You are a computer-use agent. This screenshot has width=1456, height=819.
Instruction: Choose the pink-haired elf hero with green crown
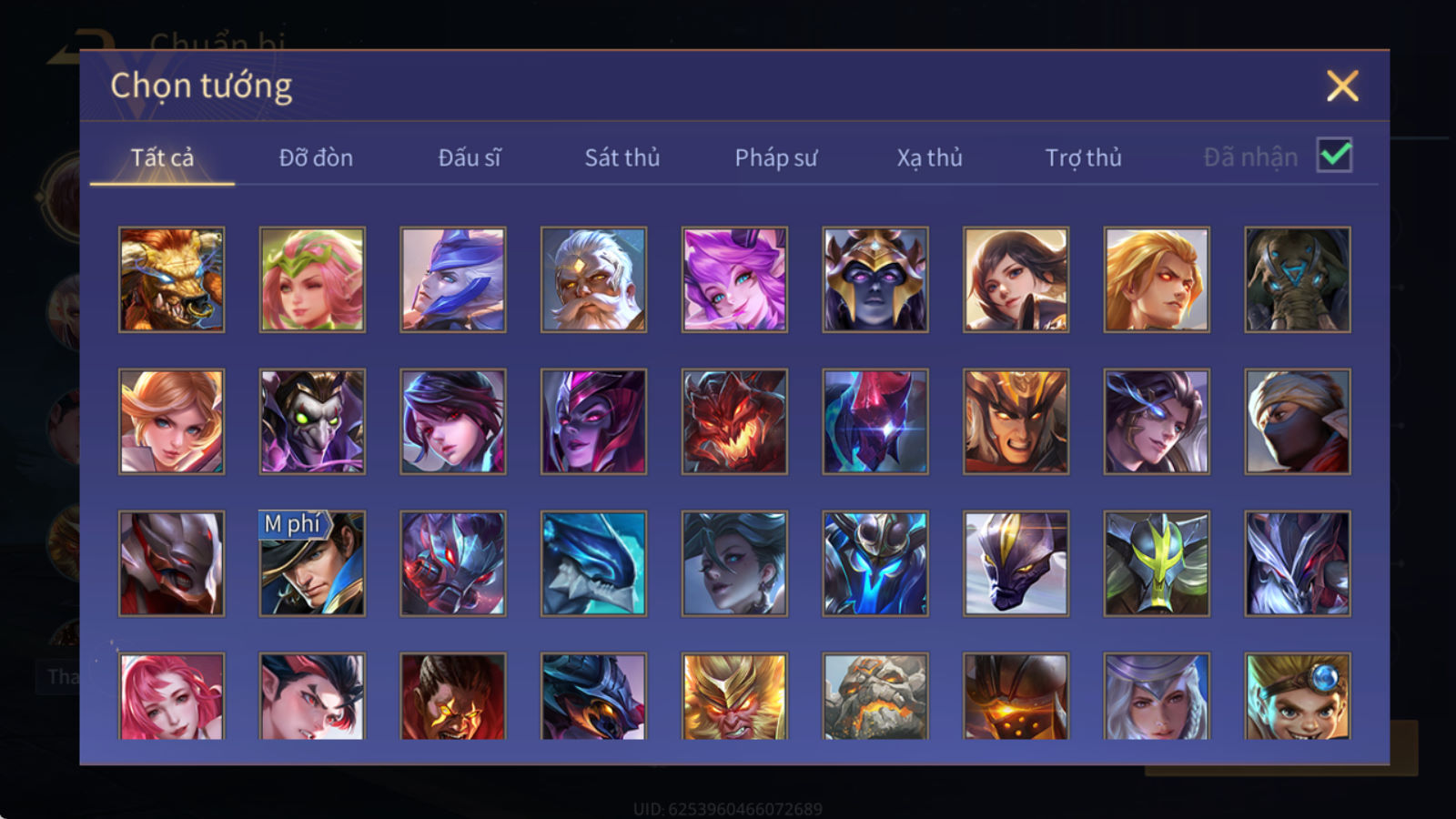(312, 279)
